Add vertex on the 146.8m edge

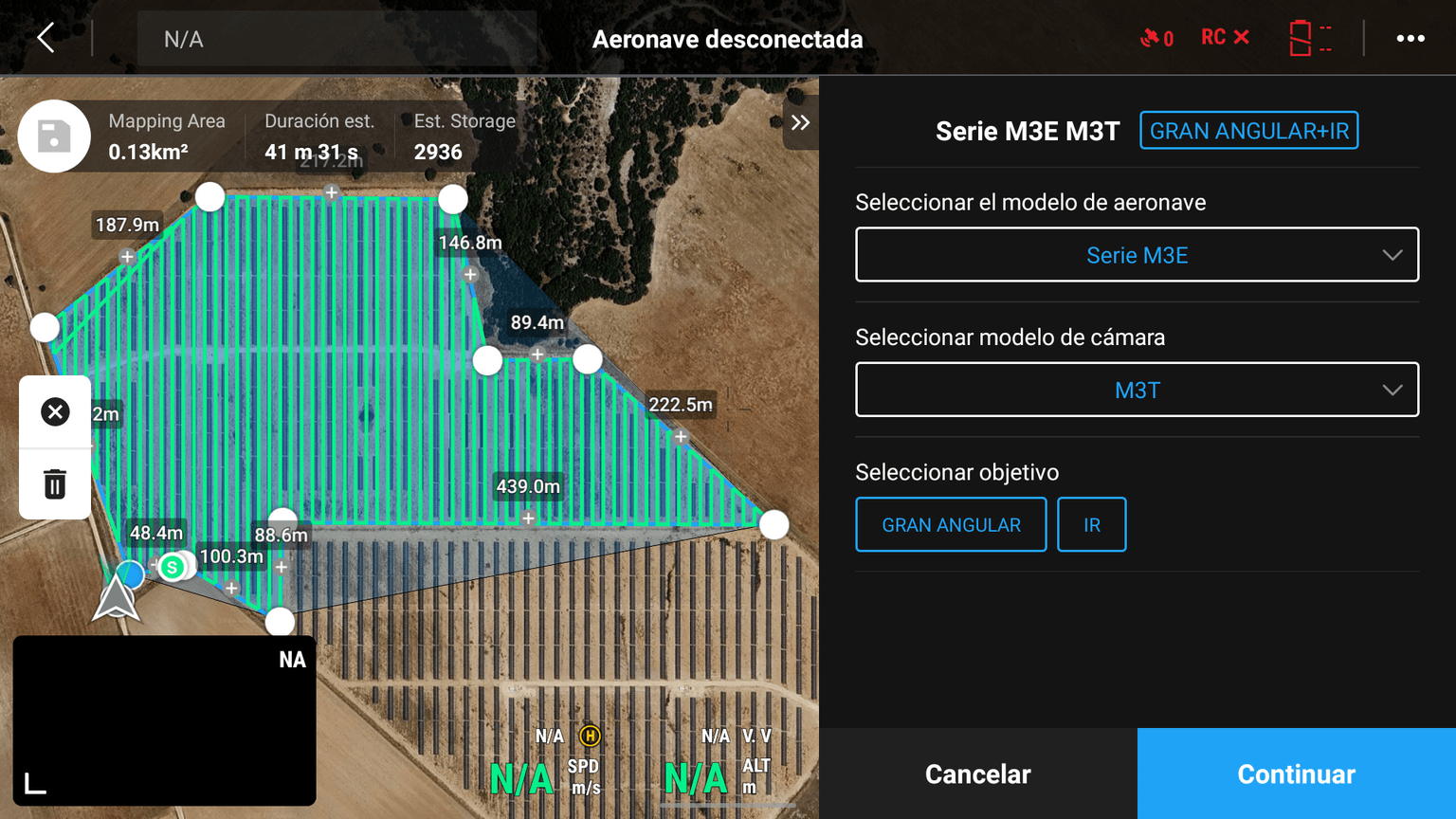tap(470, 274)
